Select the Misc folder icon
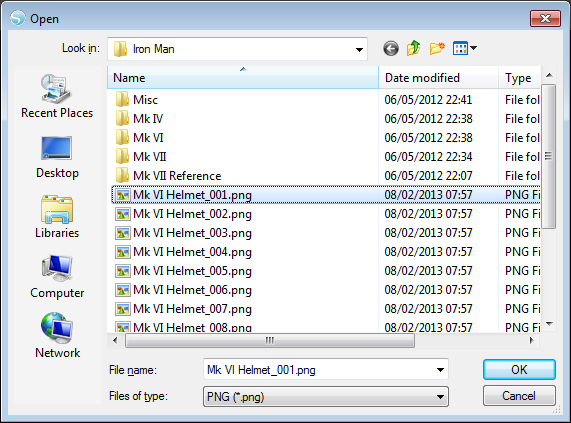This screenshot has height=423, width=571. [x=122, y=99]
